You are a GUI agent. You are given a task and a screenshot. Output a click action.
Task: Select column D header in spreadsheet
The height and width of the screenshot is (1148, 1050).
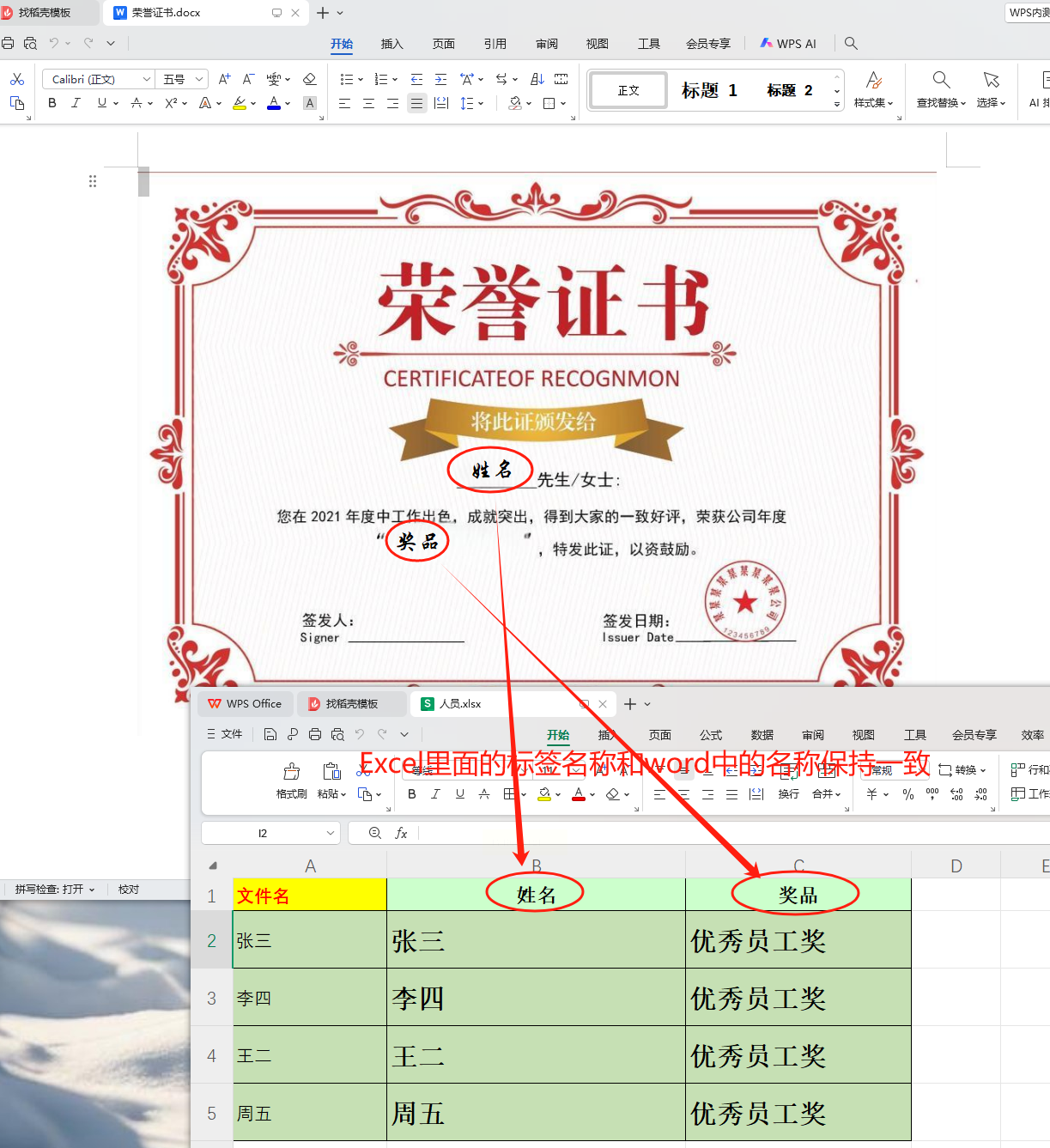pyautogui.click(x=956, y=866)
